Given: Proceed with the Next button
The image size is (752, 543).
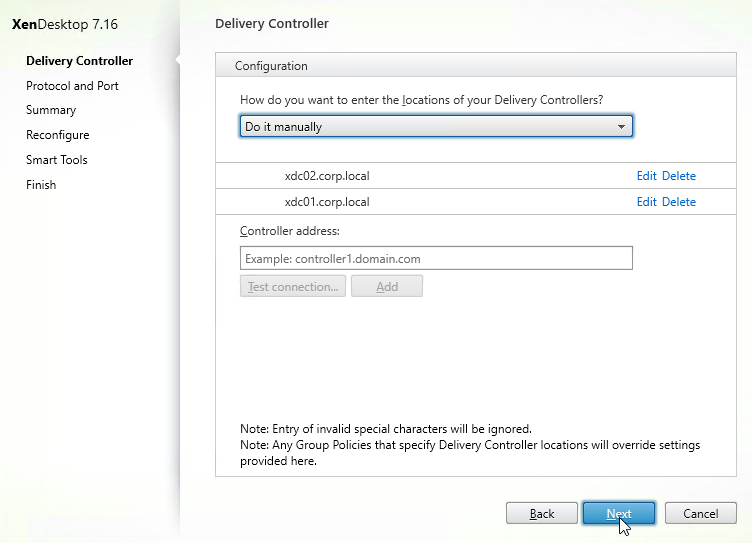Looking at the screenshot, I should (x=619, y=513).
